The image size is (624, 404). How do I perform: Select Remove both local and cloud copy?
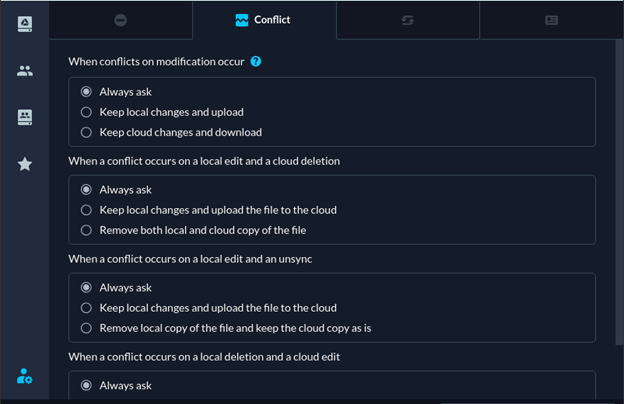(193, 230)
